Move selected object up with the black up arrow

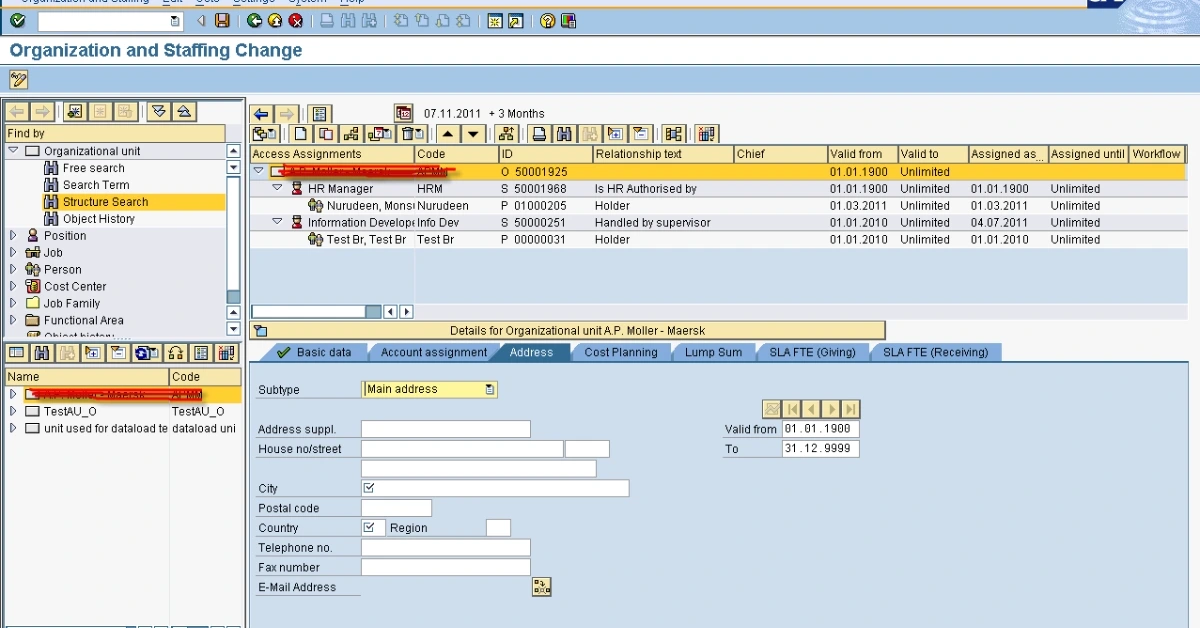click(x=448, y=134)
